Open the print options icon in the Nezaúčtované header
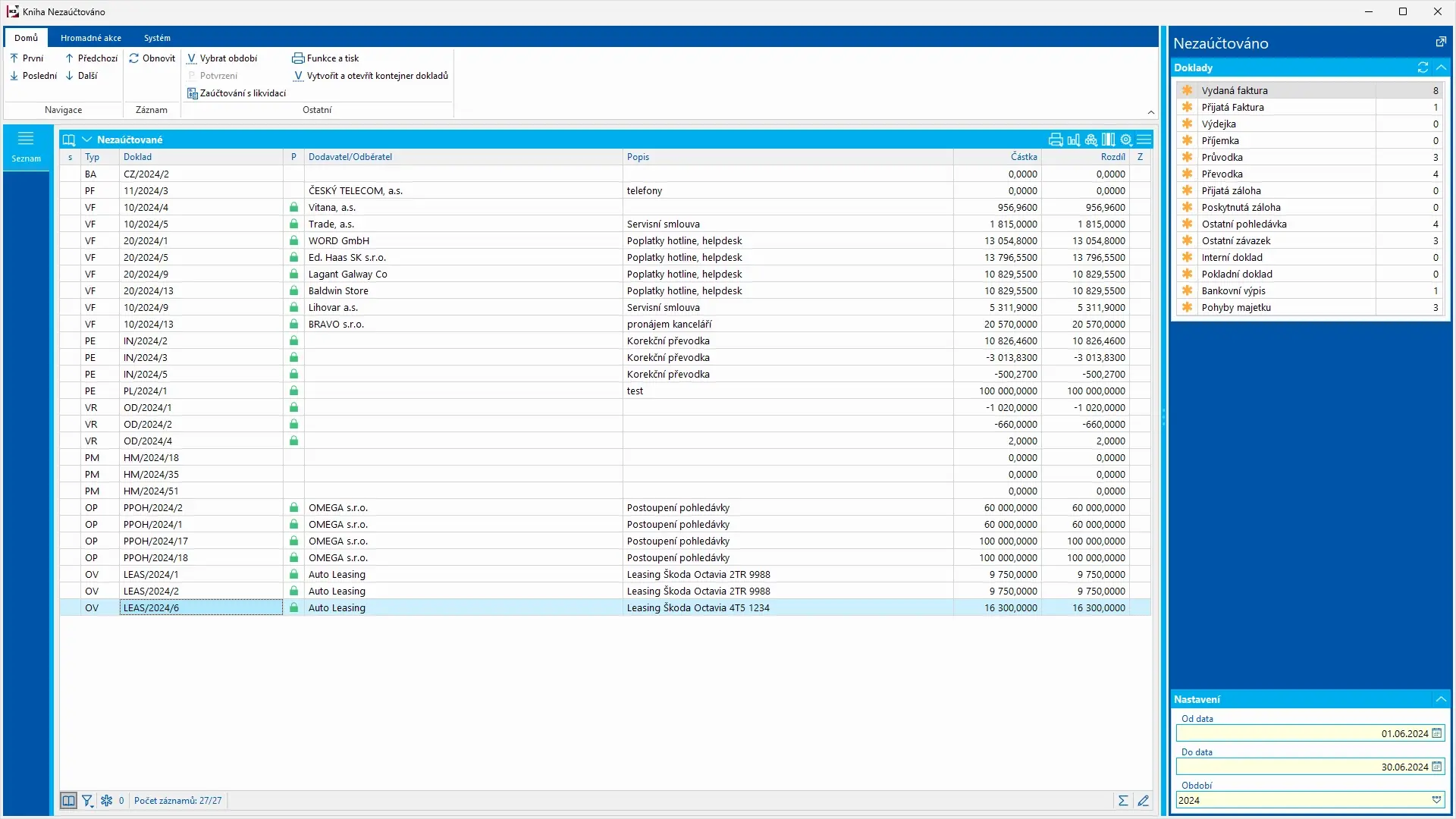The height and width of the screenshot is (819, 1456). click(x=1055, y=140)
